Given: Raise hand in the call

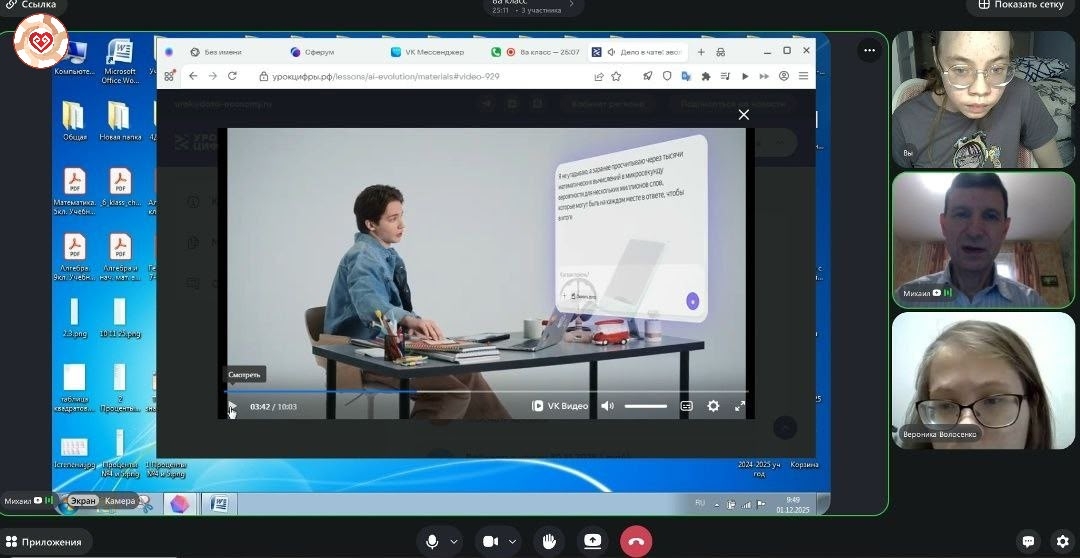Looking at the screenshot, I should (x=548, y=541).
